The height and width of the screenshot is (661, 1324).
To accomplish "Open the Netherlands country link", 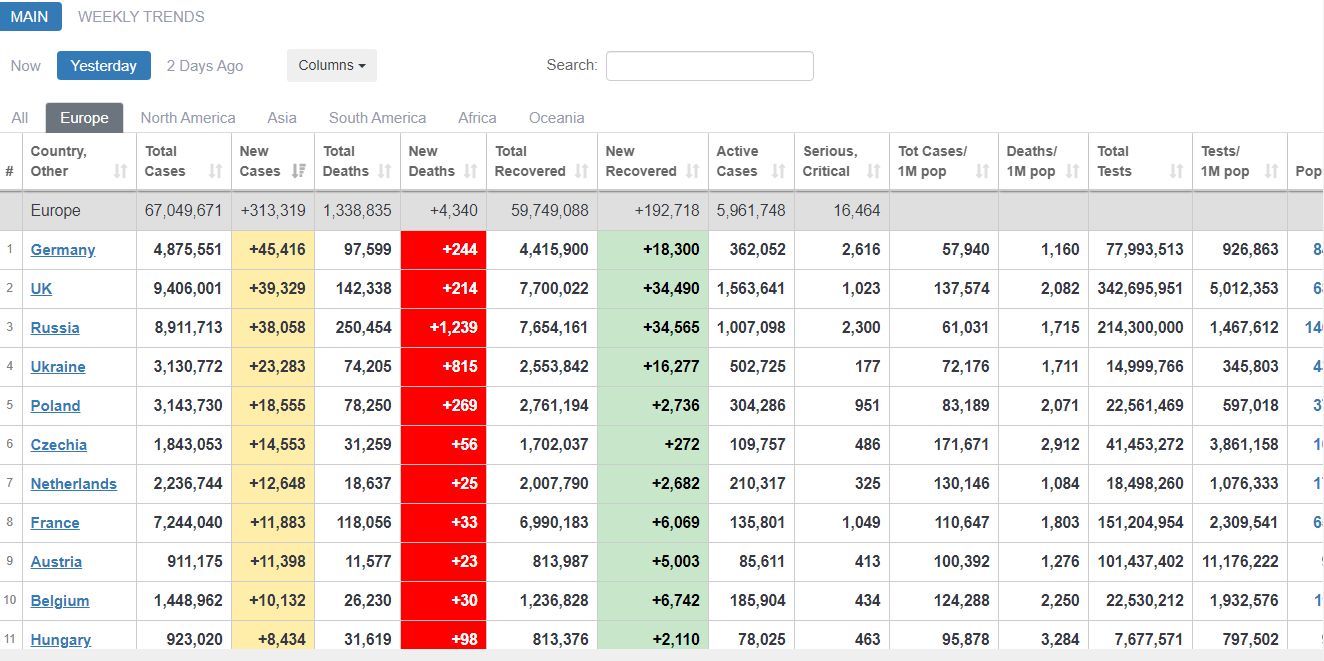I will 73,484.
